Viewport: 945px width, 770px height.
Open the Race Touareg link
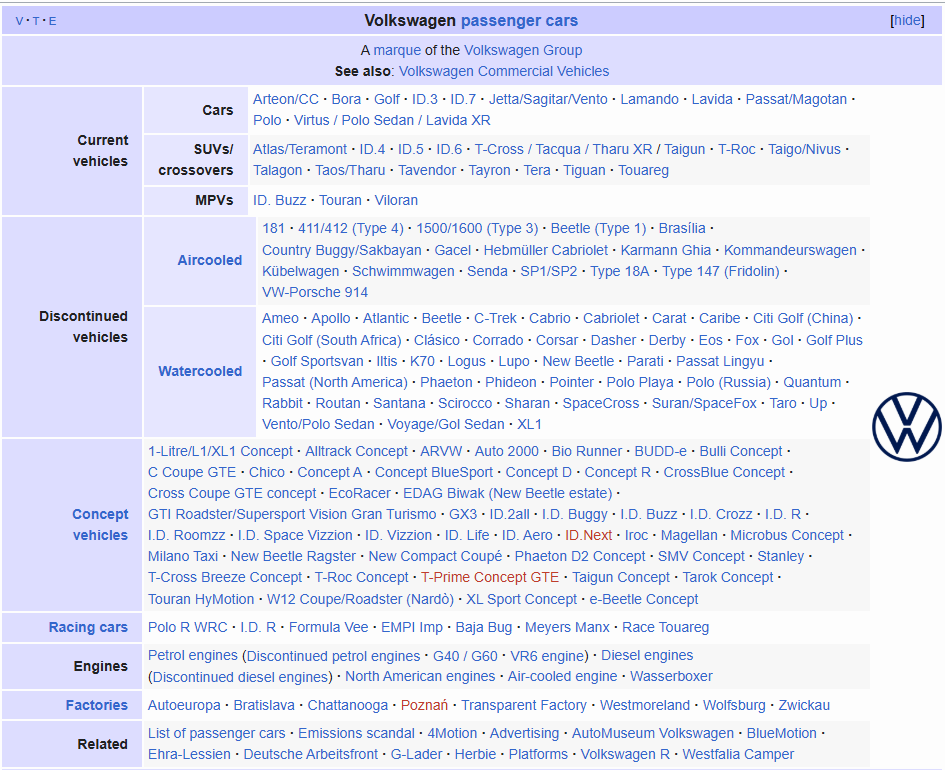click(x=665, y=627)
